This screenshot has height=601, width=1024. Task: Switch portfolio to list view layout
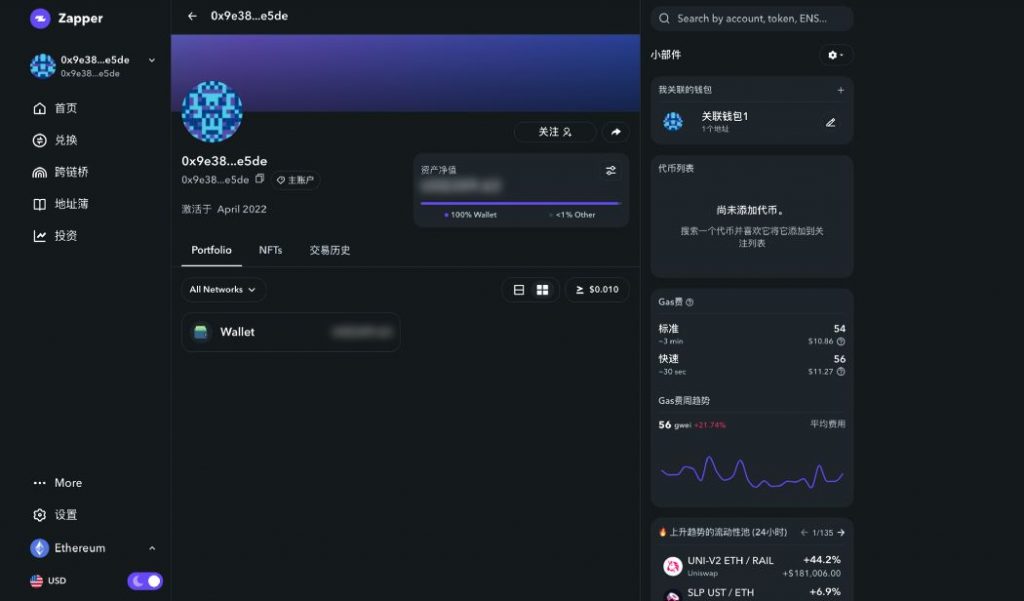tap(518, 289)
